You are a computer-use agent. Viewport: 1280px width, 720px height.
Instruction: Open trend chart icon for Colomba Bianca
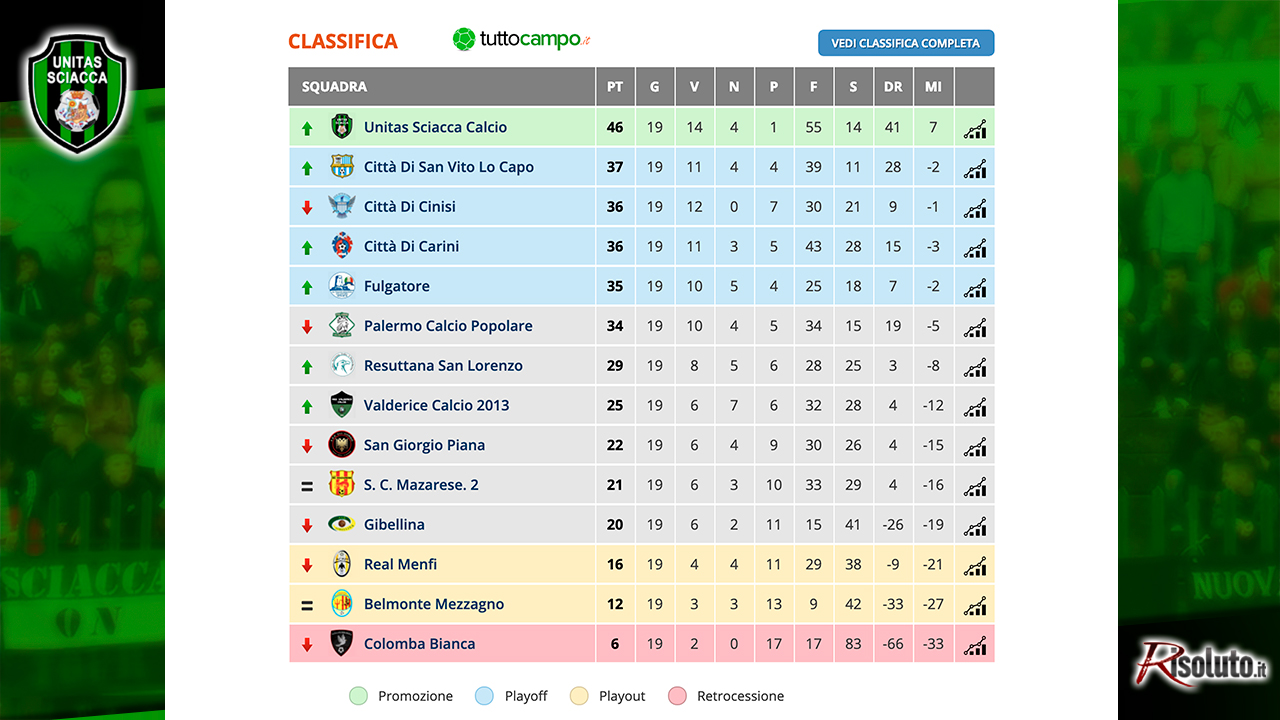click(x=975, y=645)
